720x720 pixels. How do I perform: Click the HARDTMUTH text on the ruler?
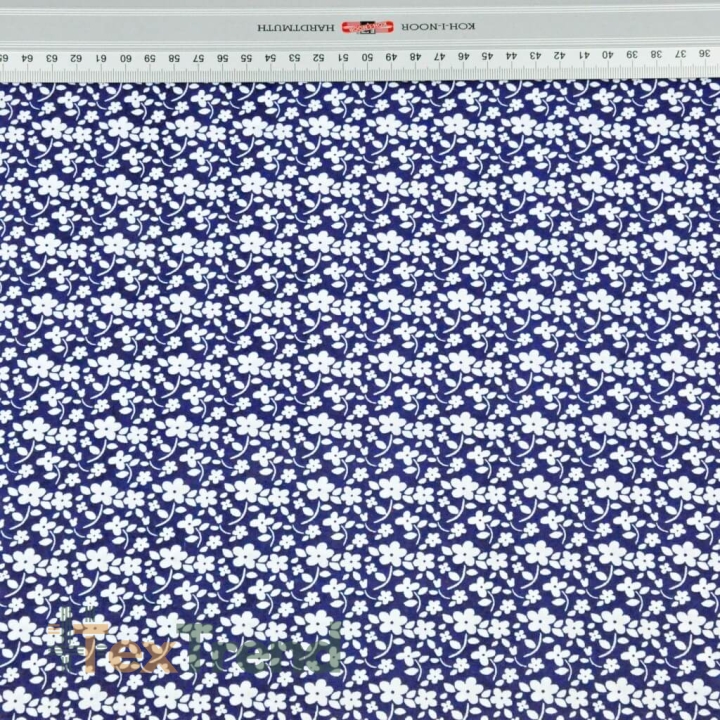[x=295, y=27]
